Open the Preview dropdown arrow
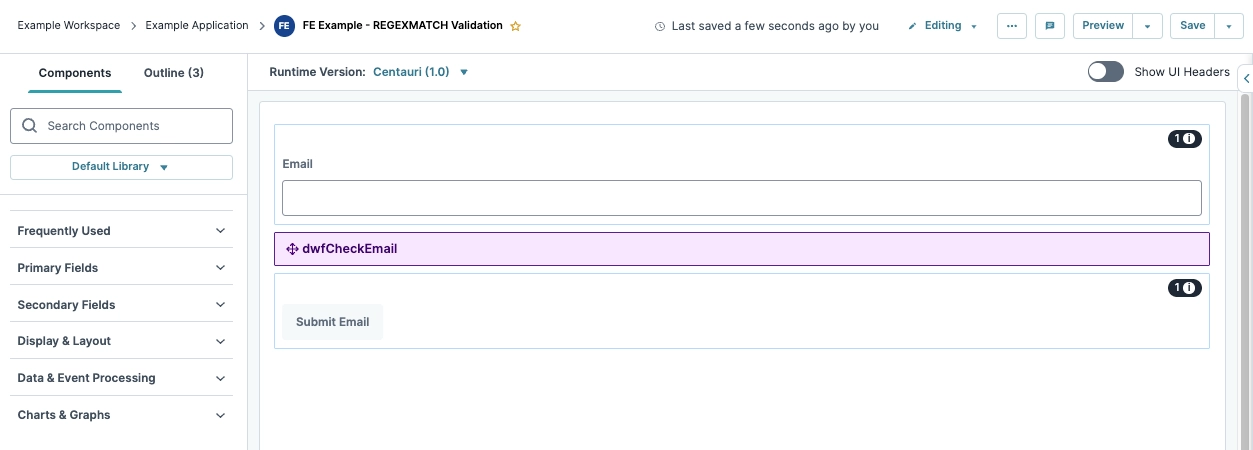Screen dimensions: 1253x450 pyautogui.click(x=1148, y=26)
